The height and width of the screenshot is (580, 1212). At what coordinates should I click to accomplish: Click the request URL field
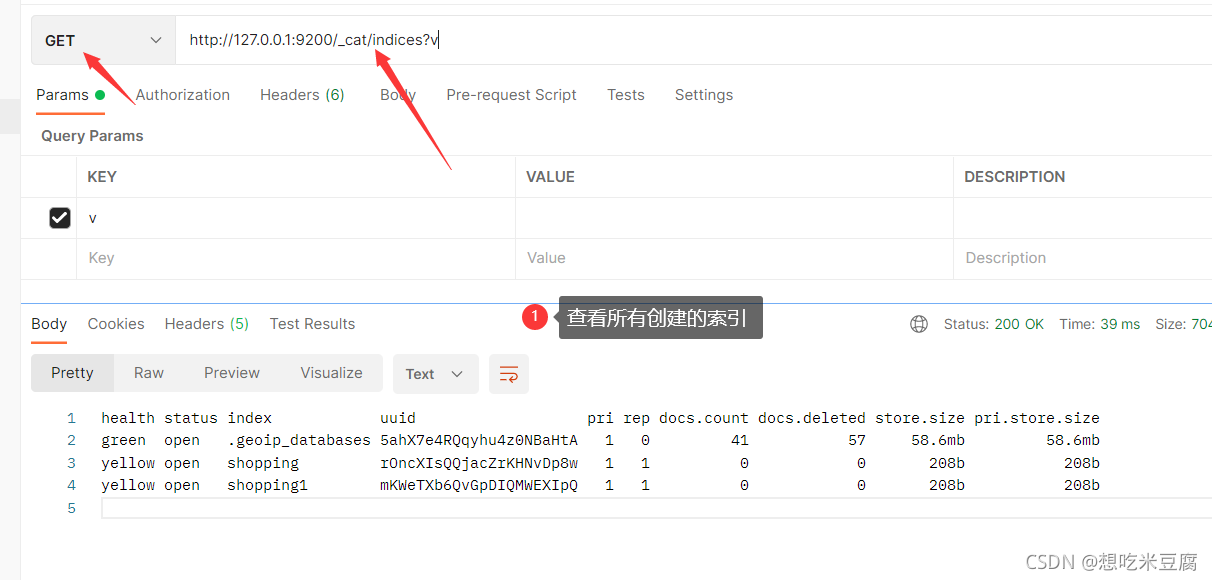coord(693,40)
